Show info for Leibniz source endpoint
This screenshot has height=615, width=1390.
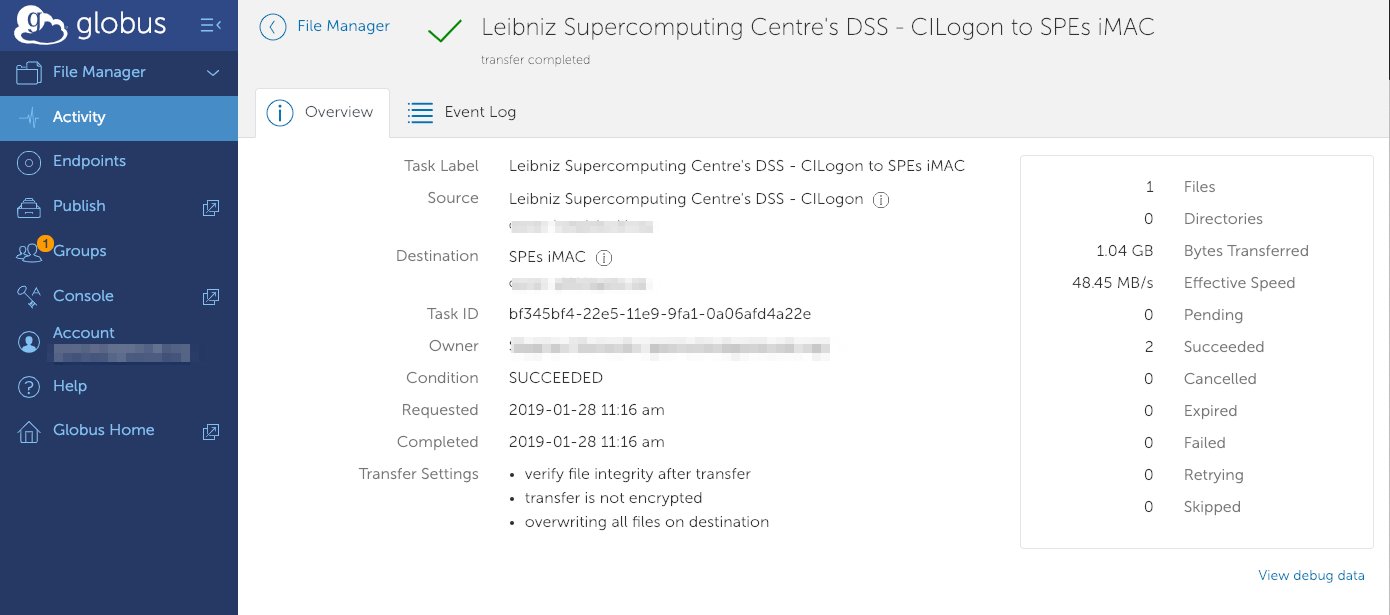point(881,199)
